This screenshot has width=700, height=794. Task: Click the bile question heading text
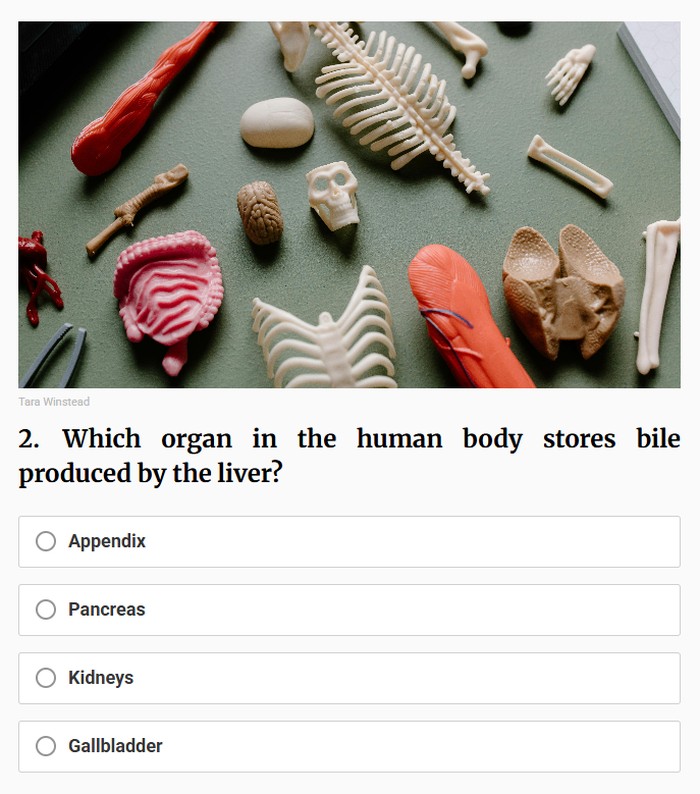coord(349,455)
